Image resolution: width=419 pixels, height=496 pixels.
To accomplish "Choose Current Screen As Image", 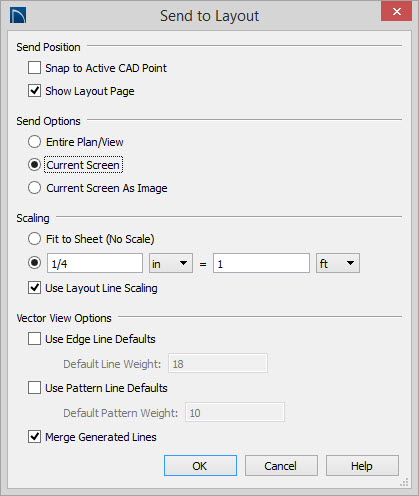I will coord(34,188).
